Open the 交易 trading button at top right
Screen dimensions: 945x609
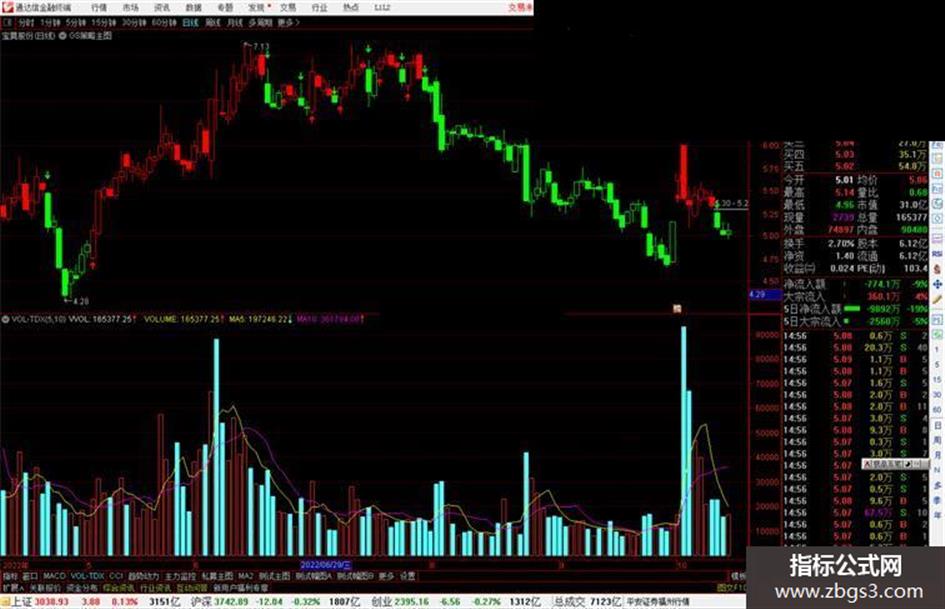[520, 7]
